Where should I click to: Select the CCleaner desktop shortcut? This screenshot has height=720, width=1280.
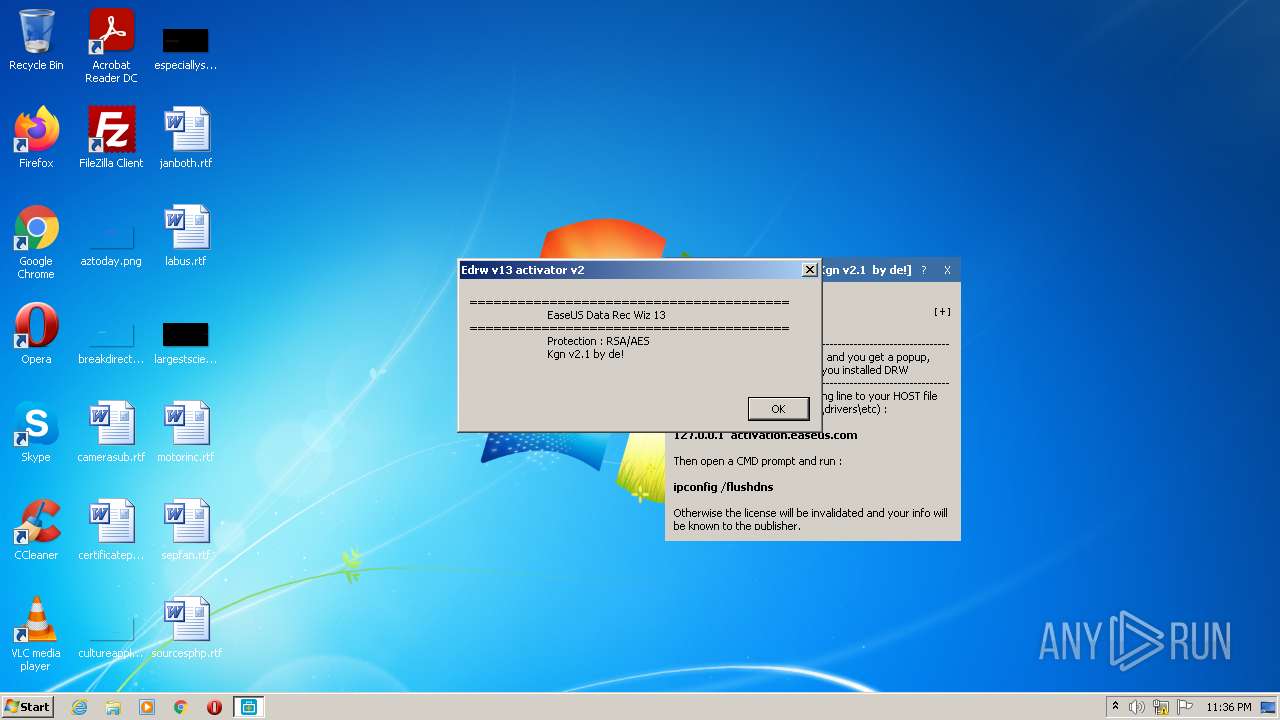pos(36,529)
